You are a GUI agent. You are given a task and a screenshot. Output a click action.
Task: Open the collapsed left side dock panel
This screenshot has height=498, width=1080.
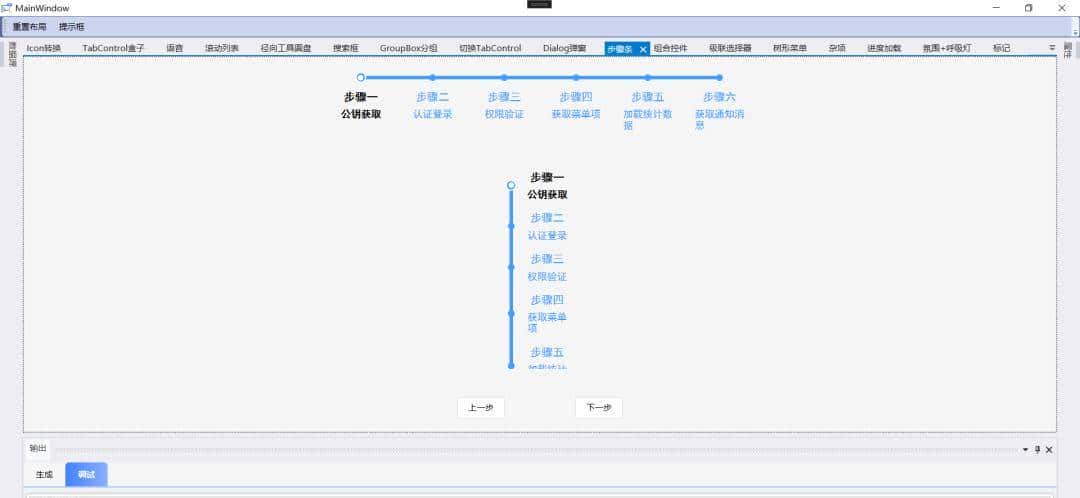(12, 53)
